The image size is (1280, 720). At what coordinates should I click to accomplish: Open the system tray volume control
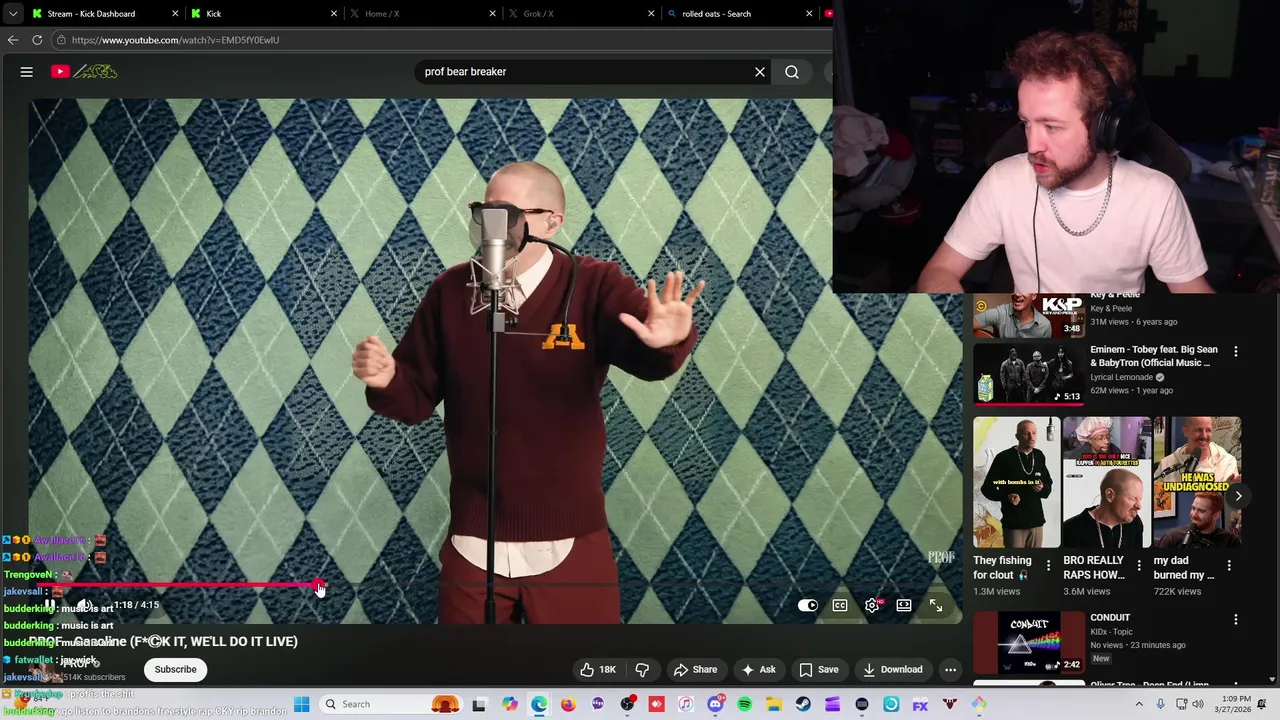click(x=1198, y=704)
